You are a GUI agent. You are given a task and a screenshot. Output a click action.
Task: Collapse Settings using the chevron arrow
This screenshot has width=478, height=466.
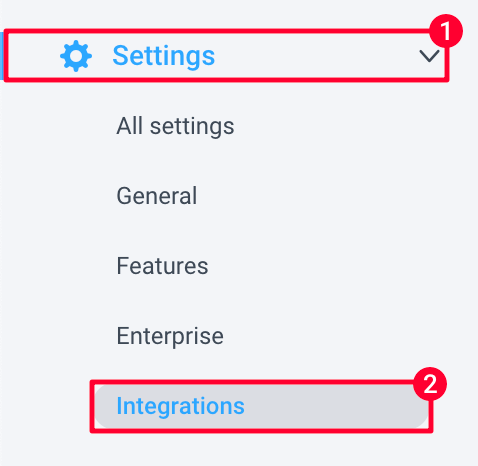tap(429, 56)
